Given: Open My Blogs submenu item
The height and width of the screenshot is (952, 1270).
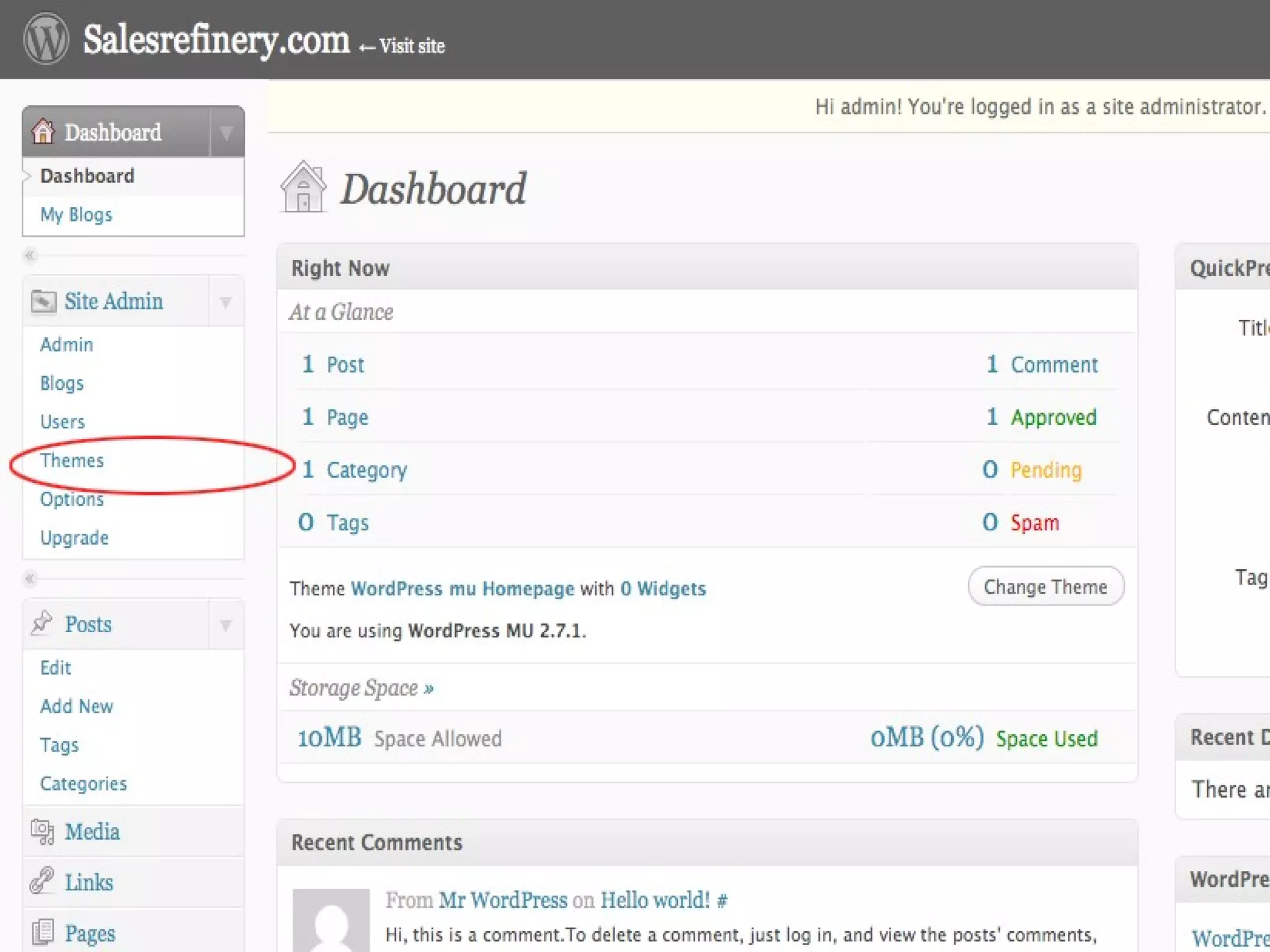Looking at the screenshot, I should point(76,215).
